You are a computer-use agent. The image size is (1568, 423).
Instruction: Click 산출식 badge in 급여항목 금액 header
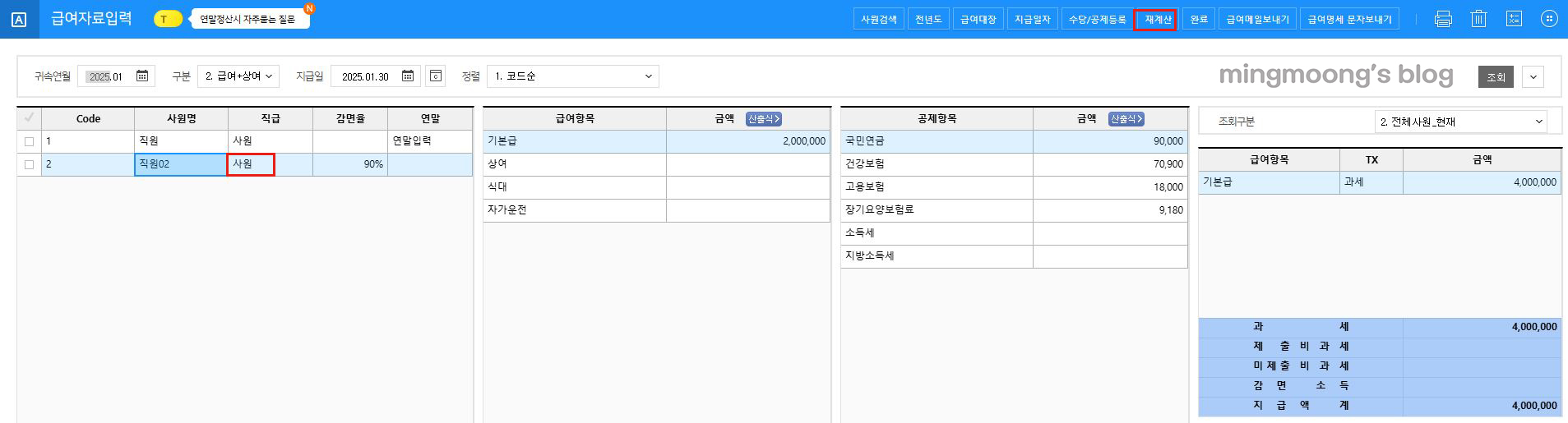pos(764,119)
